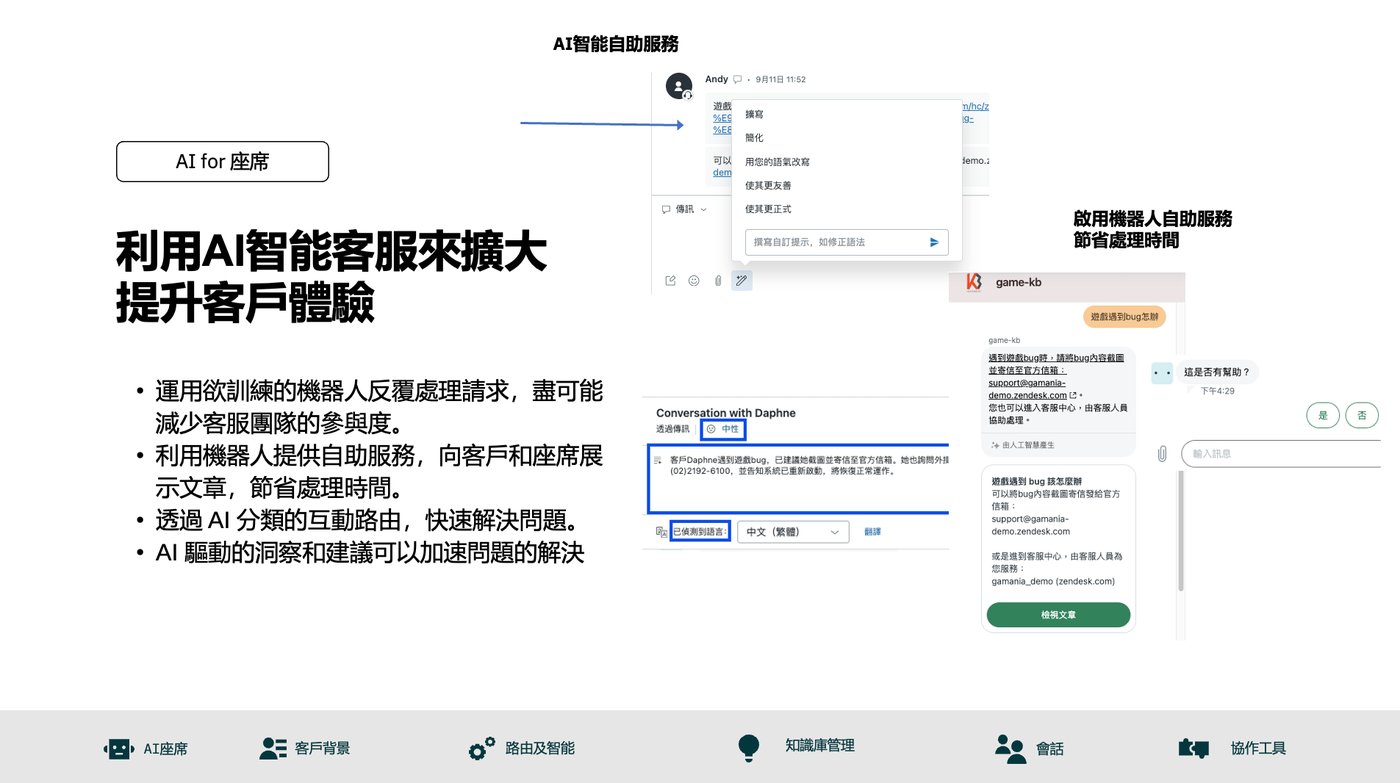Viewport: 1400px width, 783px height.
Task: Click the typing-dots bot avatar
Action: [x=1162, y=373]
